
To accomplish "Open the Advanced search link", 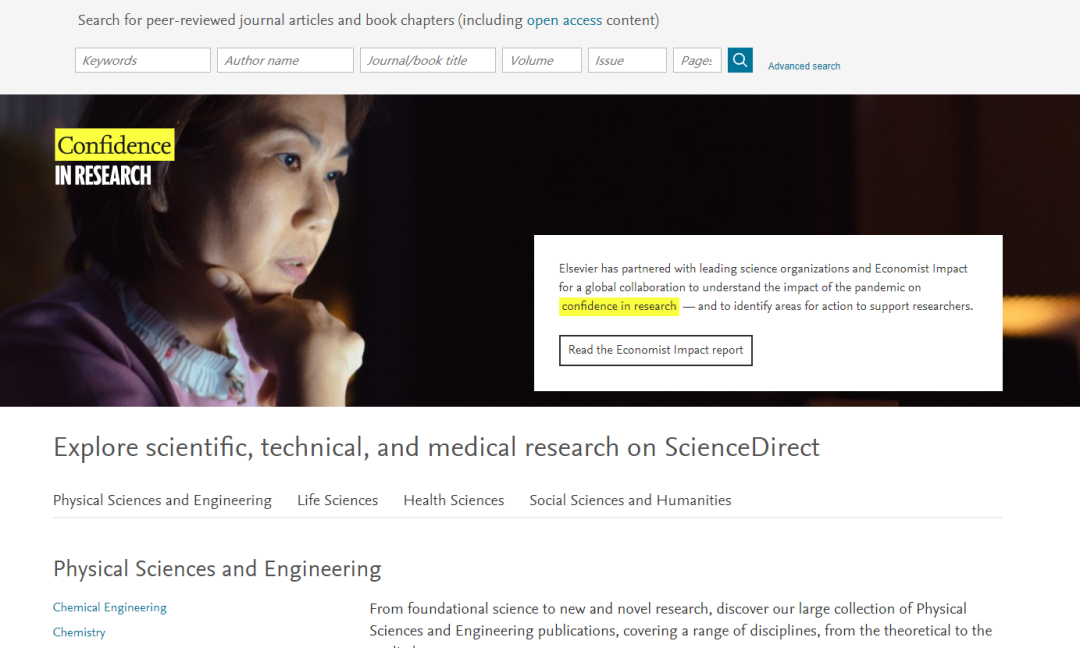I will (x=804, y=66).
